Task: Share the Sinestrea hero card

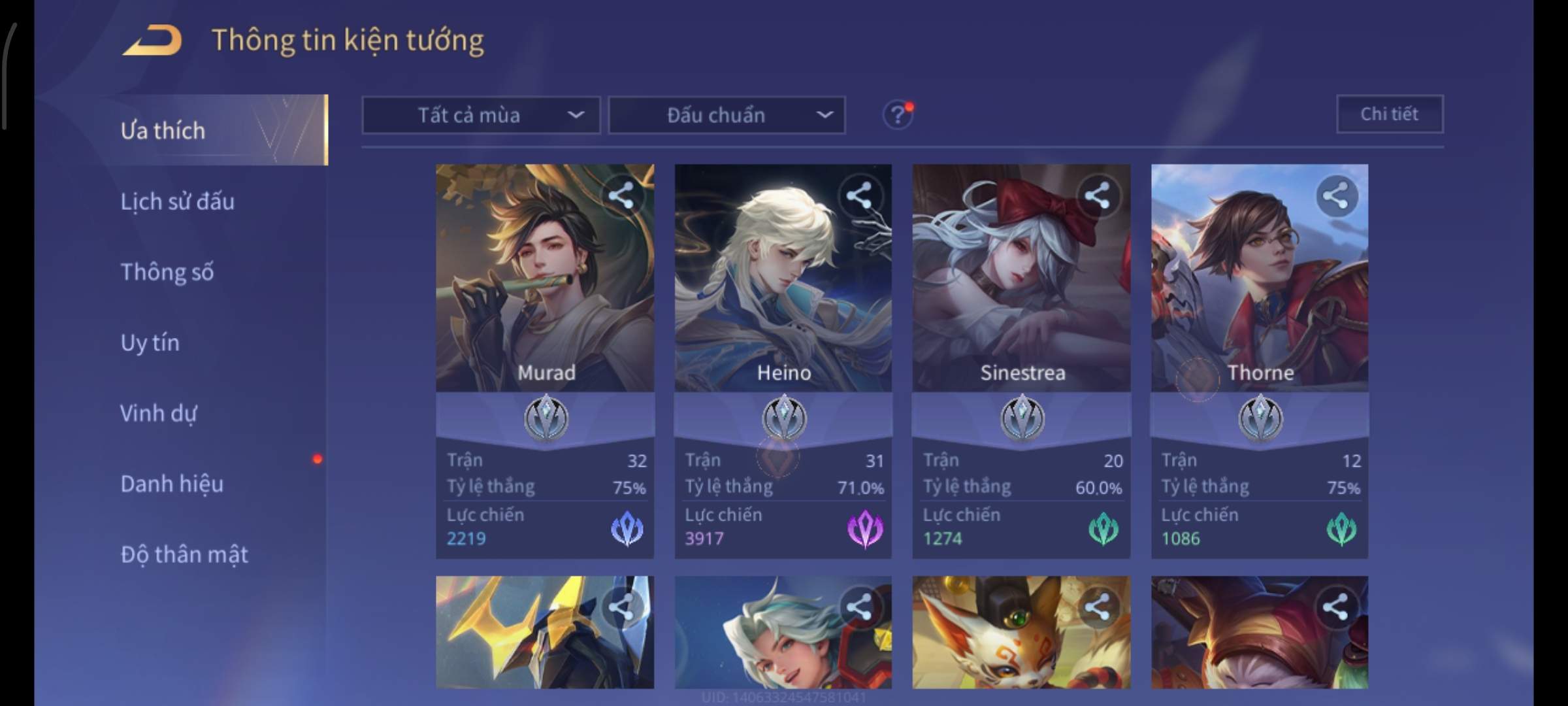Action: point(1097,195)
